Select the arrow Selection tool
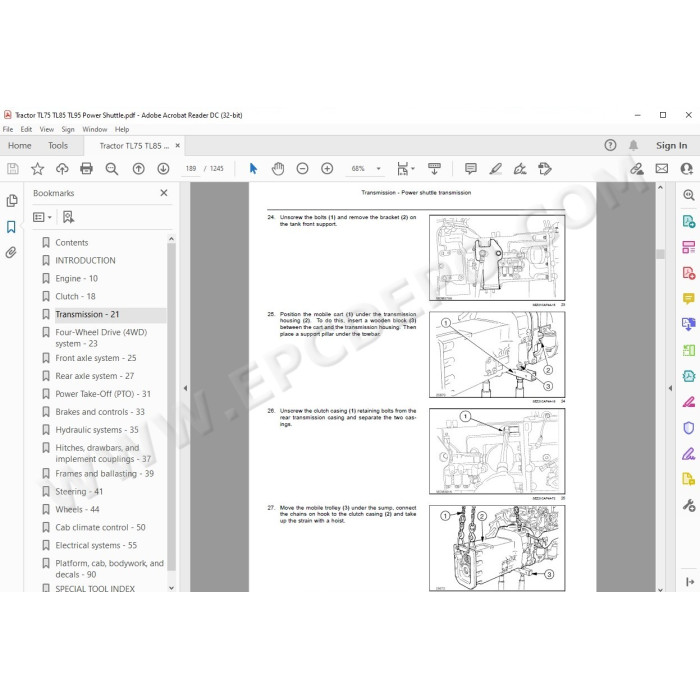 click(x=253, y=169)
